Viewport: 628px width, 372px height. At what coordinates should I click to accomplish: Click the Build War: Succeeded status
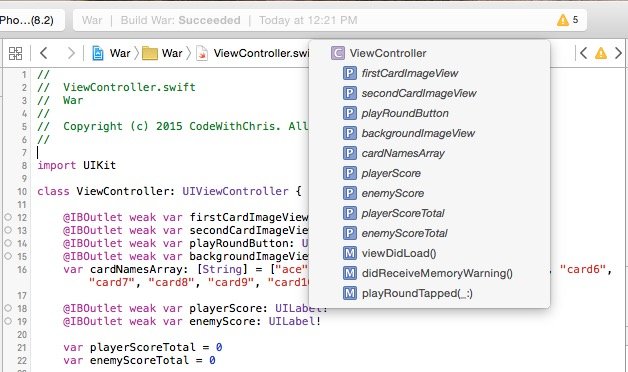[x=181, y=20]
